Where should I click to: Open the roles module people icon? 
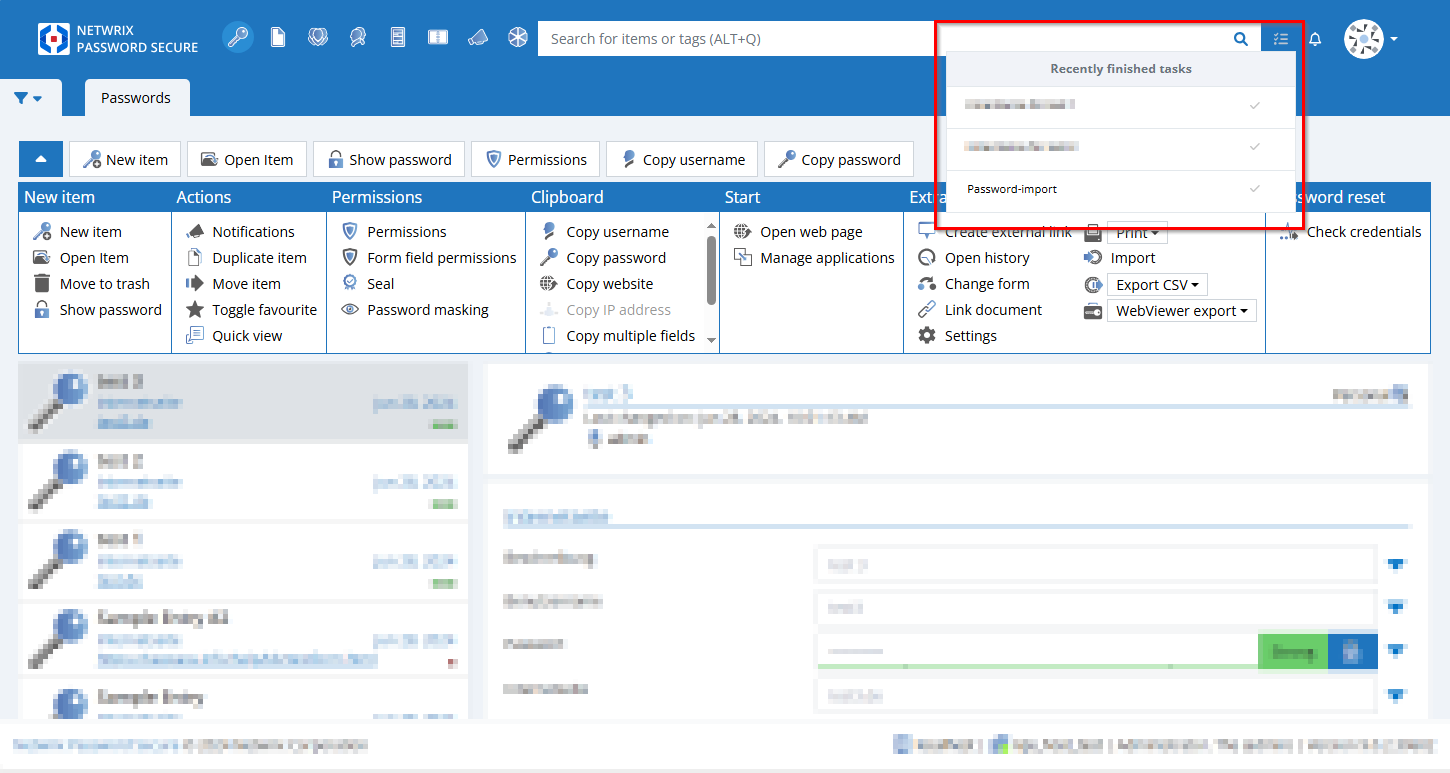358,38
